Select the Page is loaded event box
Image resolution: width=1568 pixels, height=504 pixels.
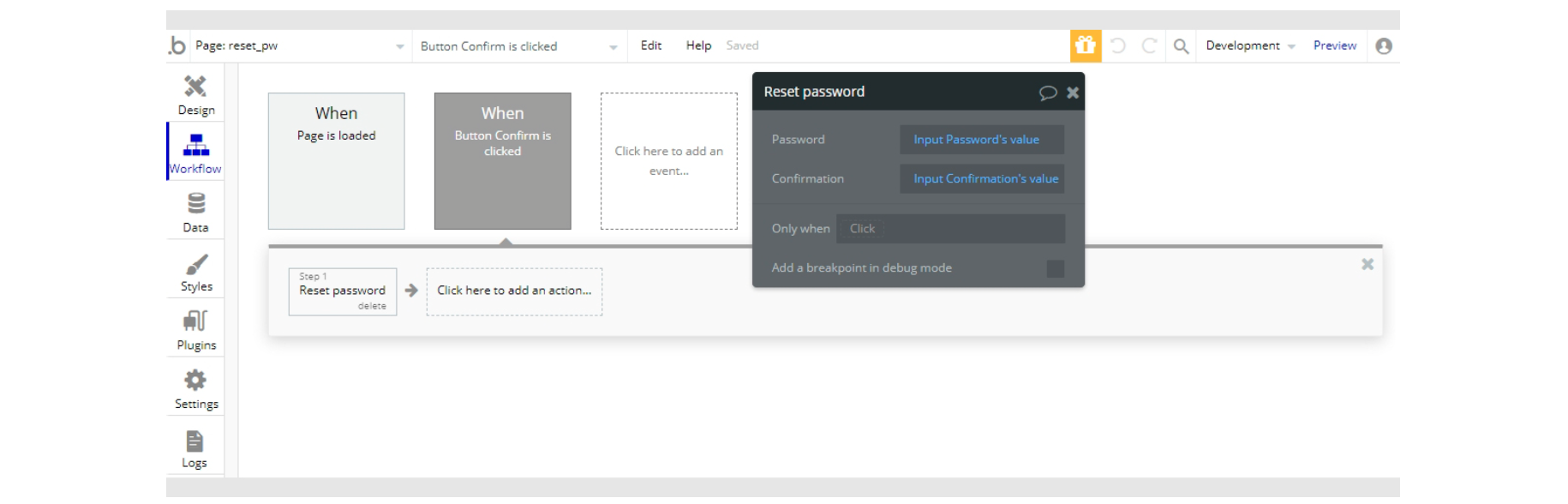(336, 161)
